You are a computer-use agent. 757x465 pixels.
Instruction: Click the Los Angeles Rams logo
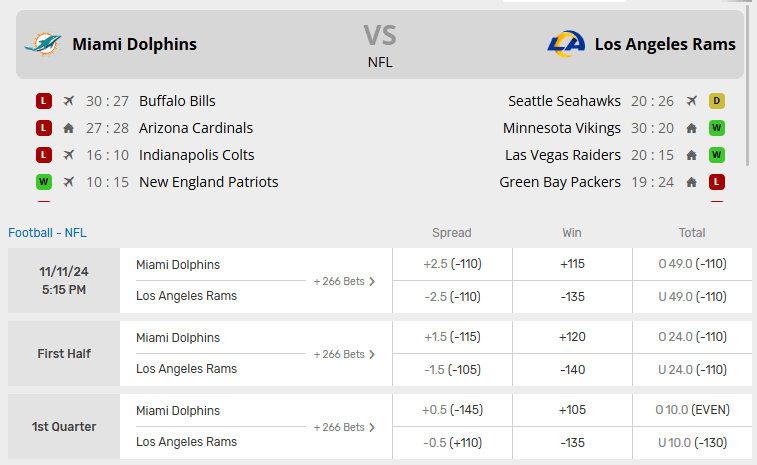[x=564, y=44]
